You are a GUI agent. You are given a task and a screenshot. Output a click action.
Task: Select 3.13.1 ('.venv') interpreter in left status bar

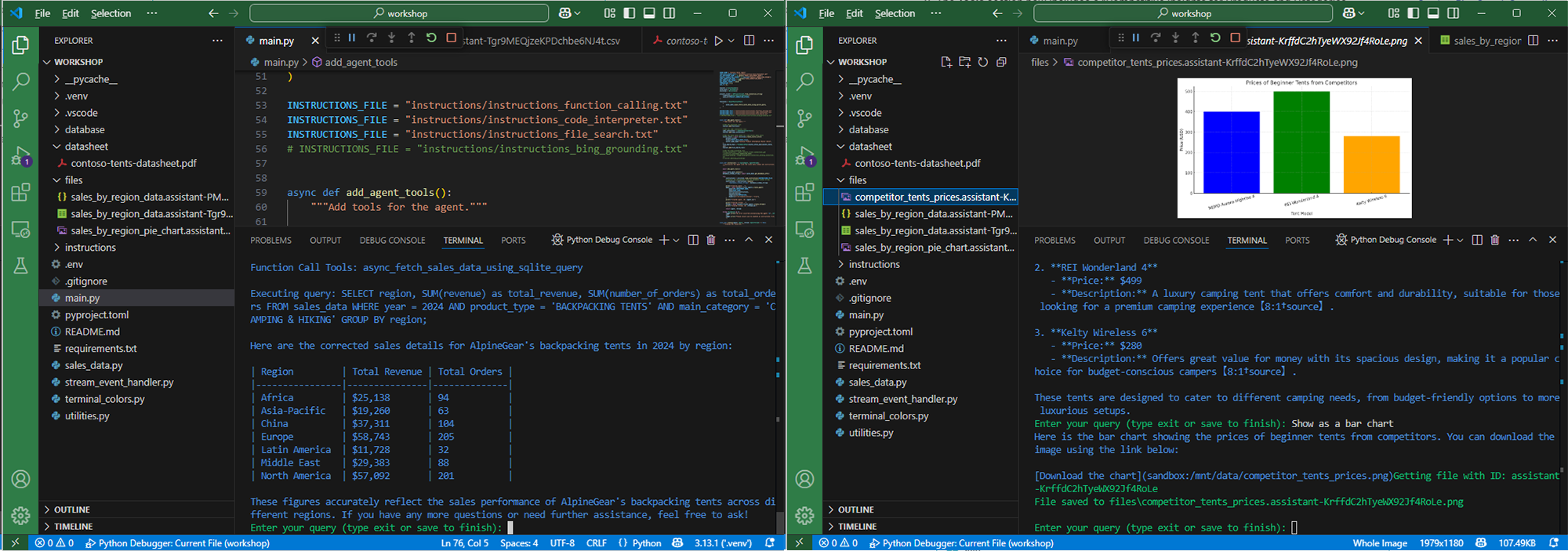tap(723, 543)
